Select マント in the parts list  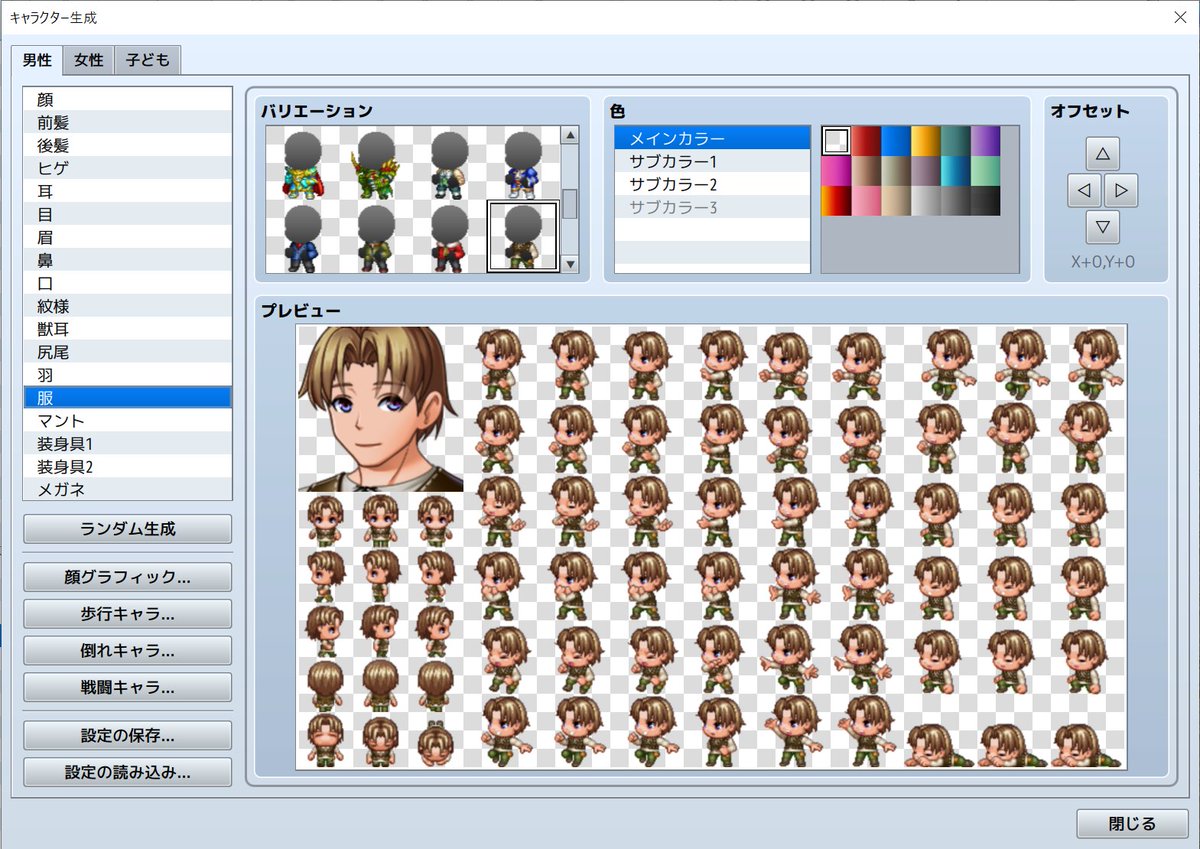[127, 421]
